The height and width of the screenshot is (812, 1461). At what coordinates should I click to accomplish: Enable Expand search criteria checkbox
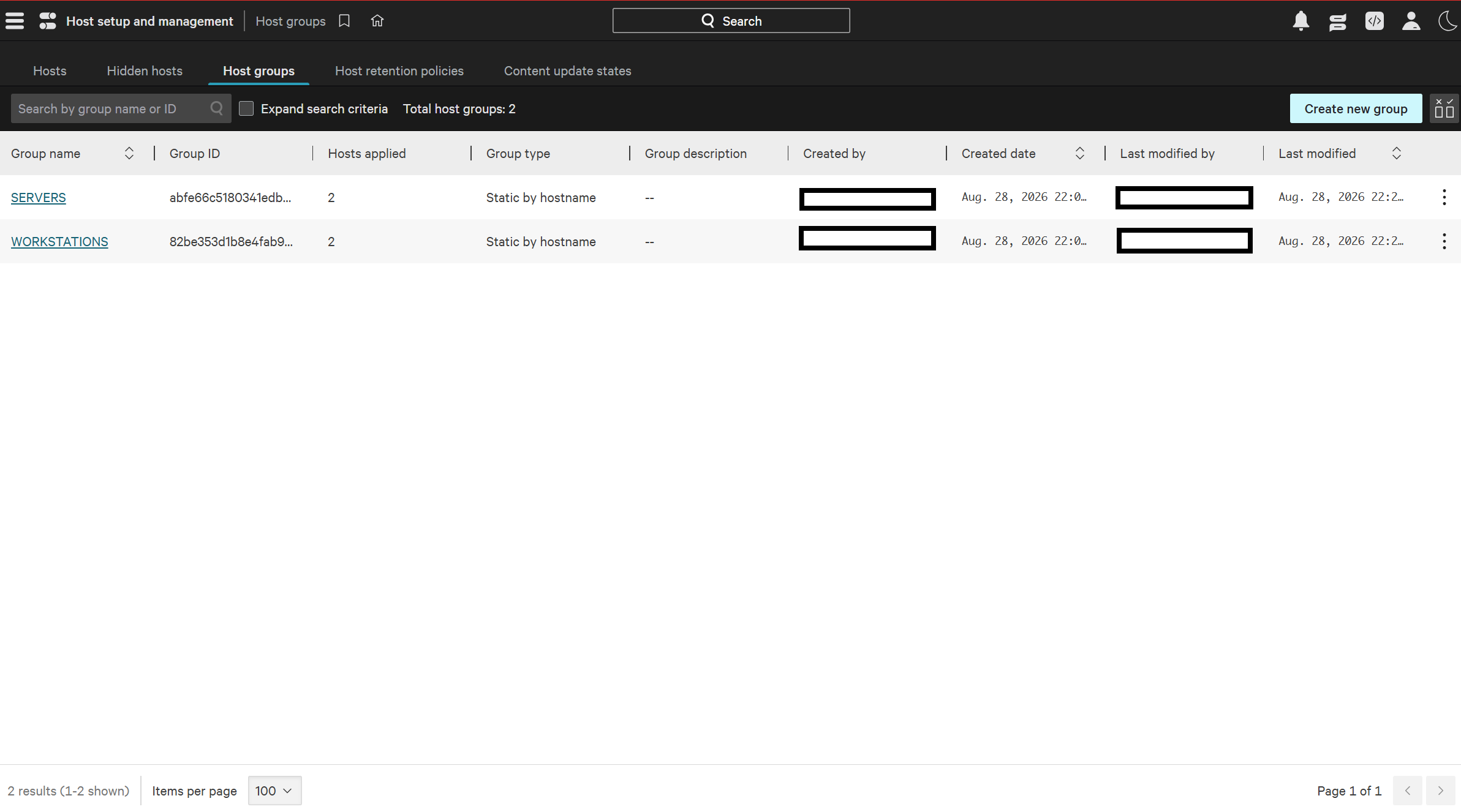[x=246, y=108]
